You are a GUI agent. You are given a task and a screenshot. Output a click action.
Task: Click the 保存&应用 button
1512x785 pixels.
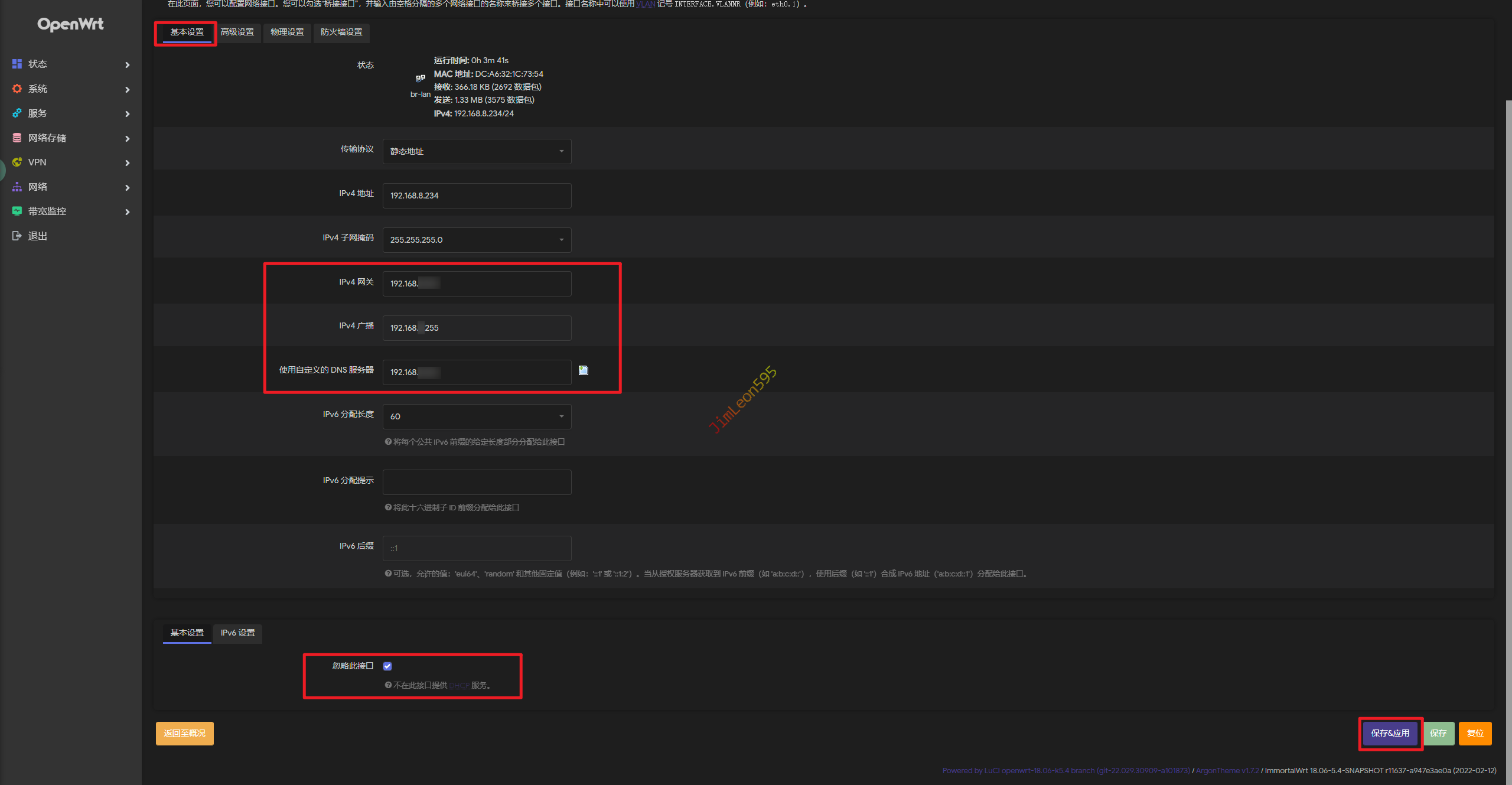(1390, 733)
